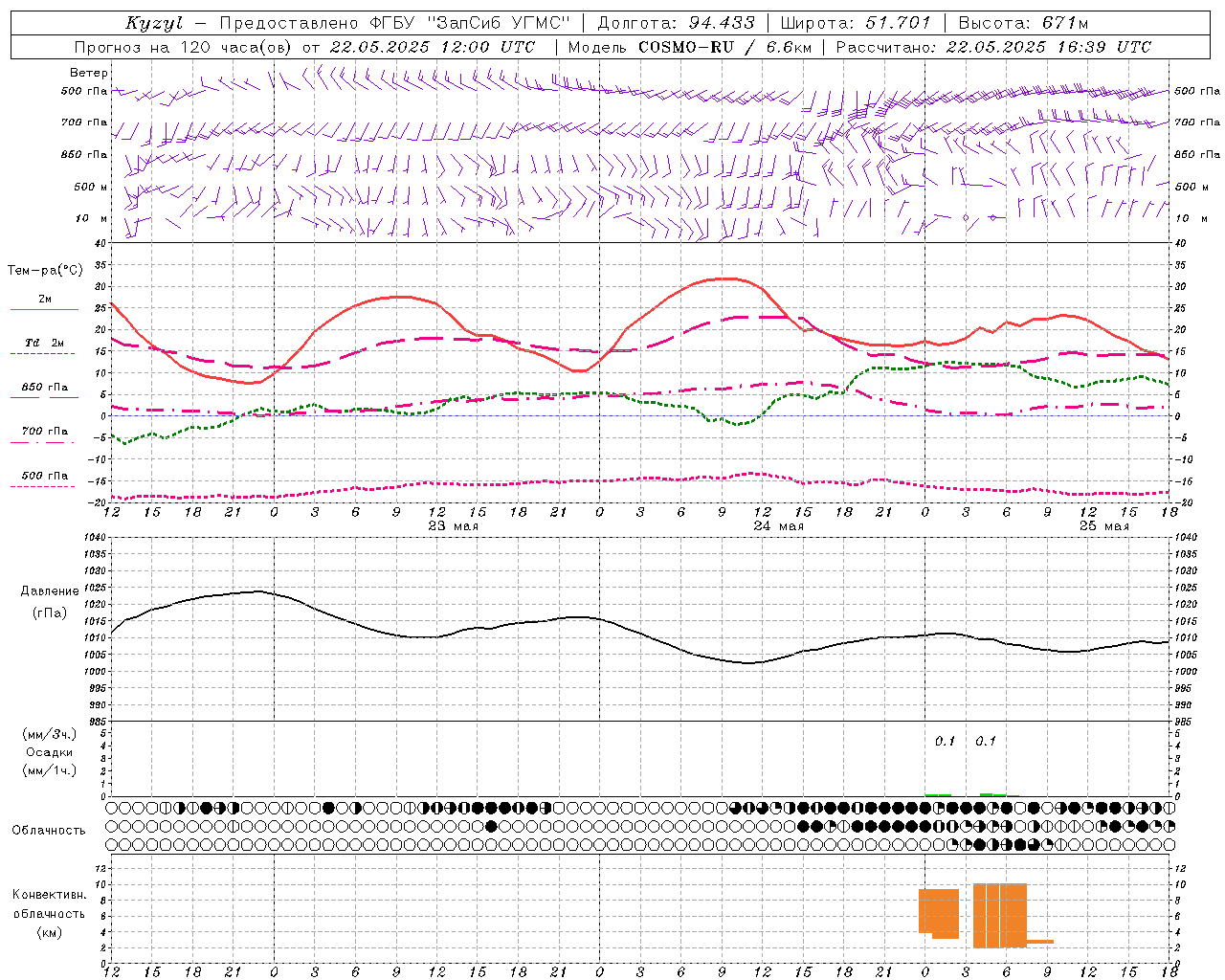Click the "Осадки" precipitation label
This screenshot has height=980, width=1225.
click(x=50, y=752)
